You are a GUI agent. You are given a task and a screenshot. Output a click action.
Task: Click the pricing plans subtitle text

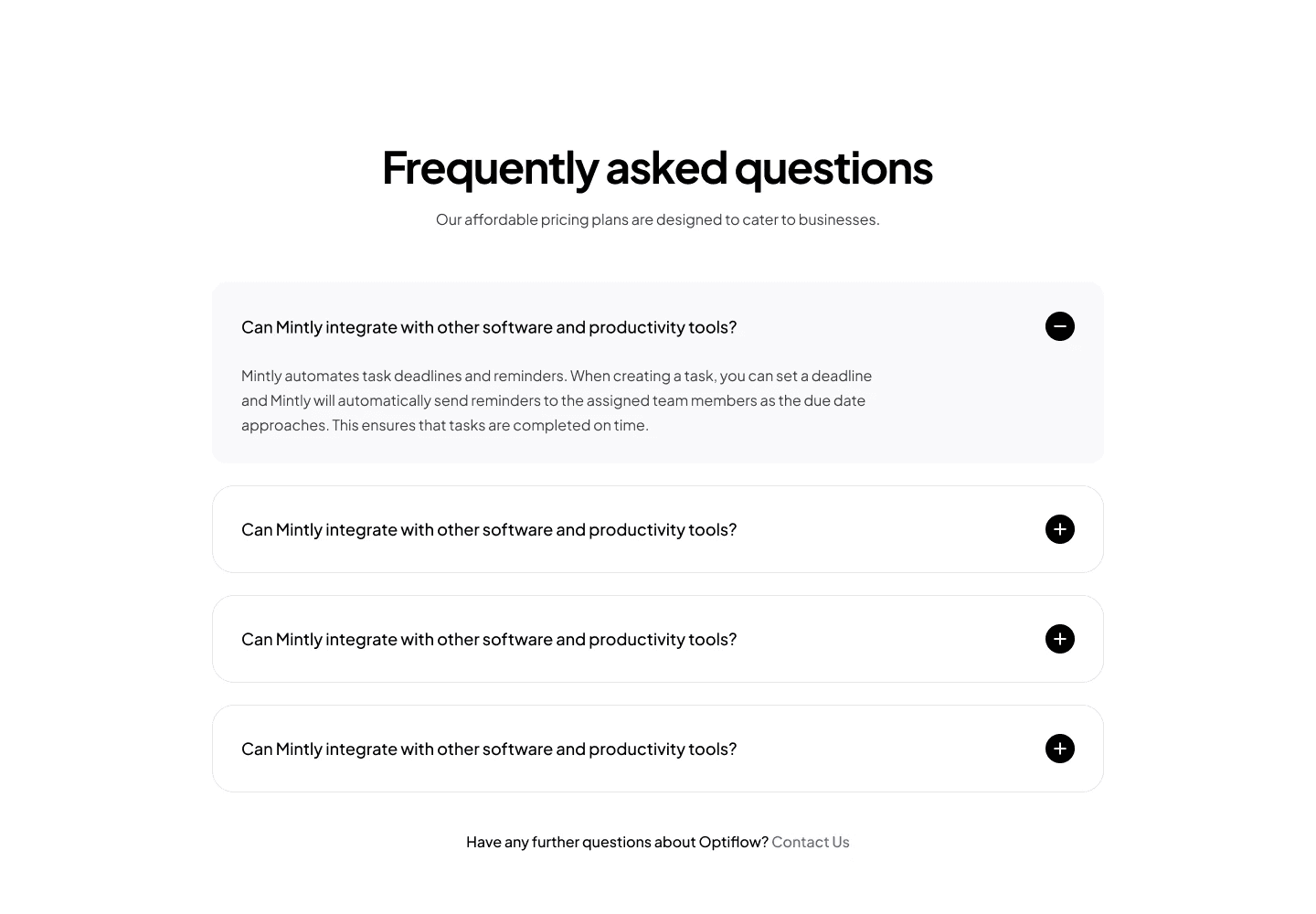pos(657,219)
